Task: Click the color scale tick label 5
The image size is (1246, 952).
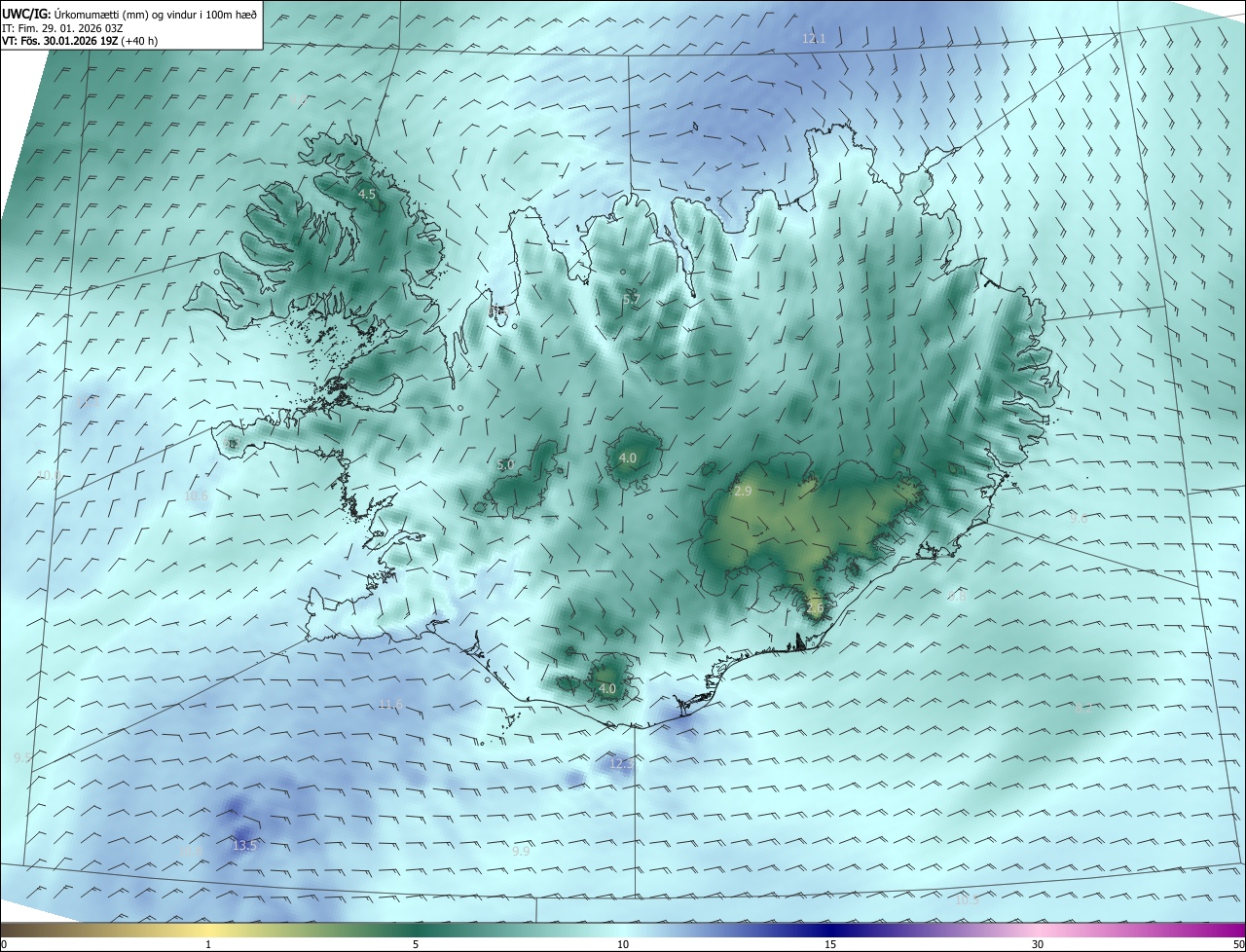Action: point(416,944)
